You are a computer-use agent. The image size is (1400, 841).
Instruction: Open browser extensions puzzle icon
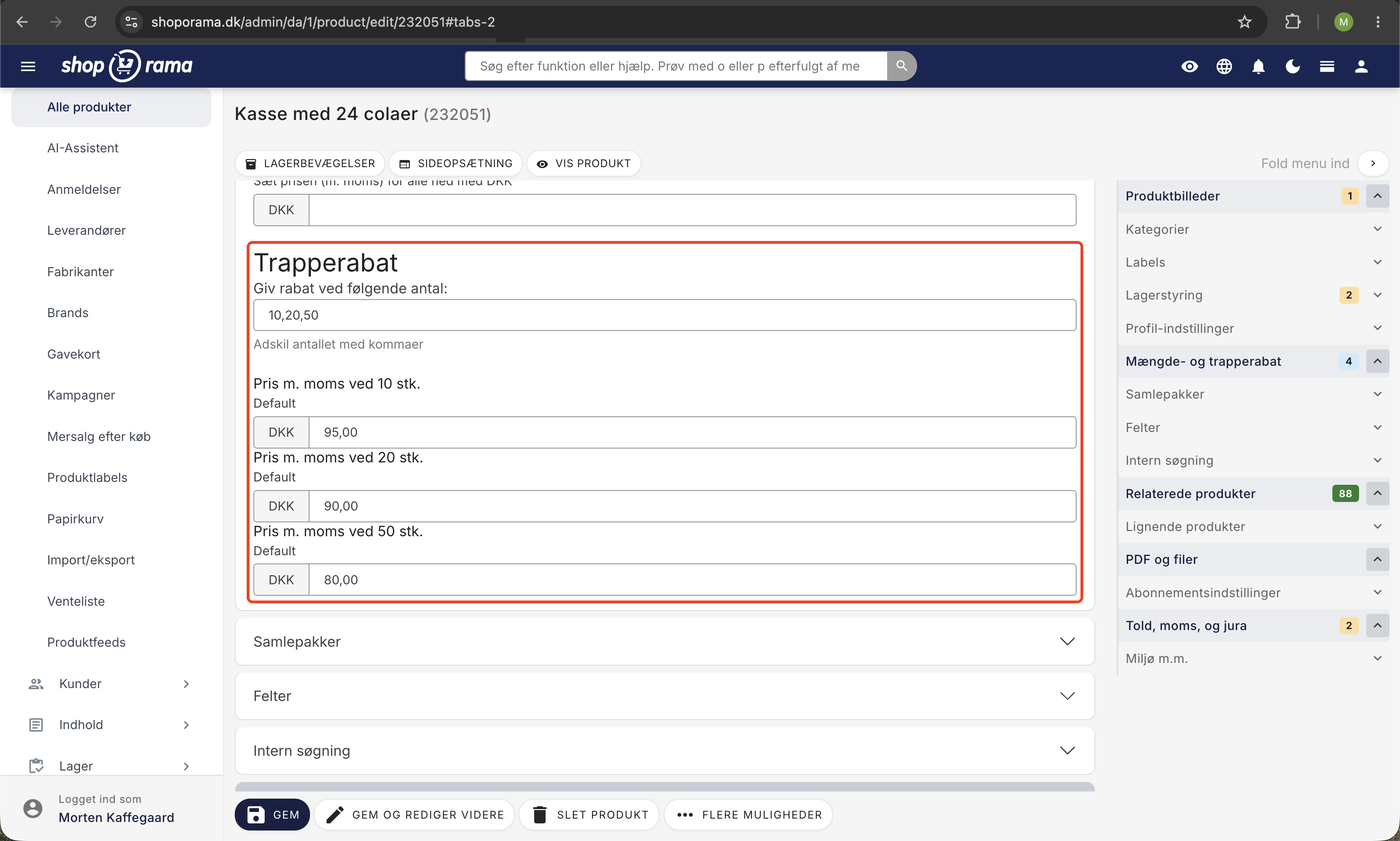click(1293, 21)
